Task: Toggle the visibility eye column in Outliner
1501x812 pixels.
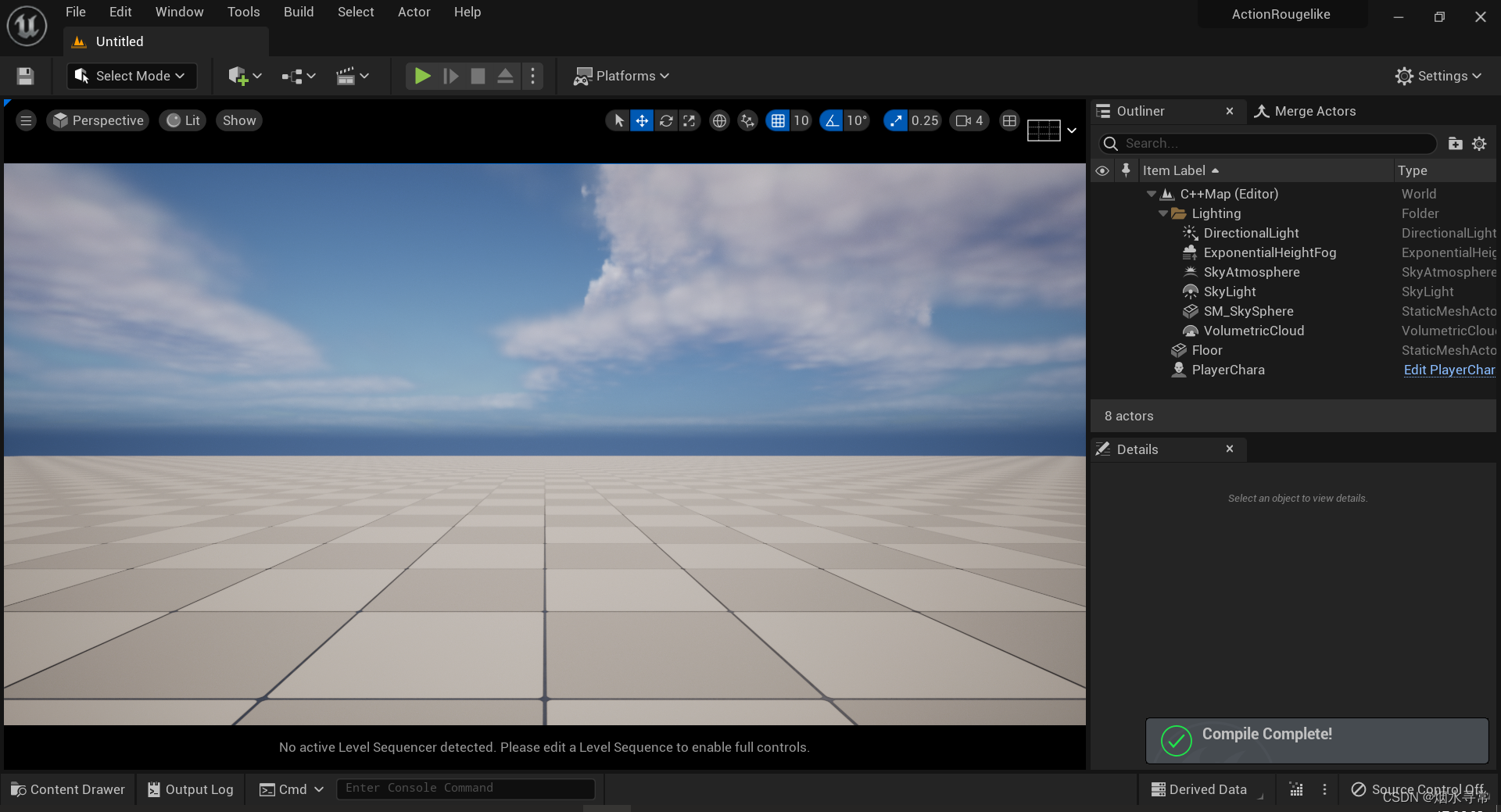Action: click(1102, 170)
